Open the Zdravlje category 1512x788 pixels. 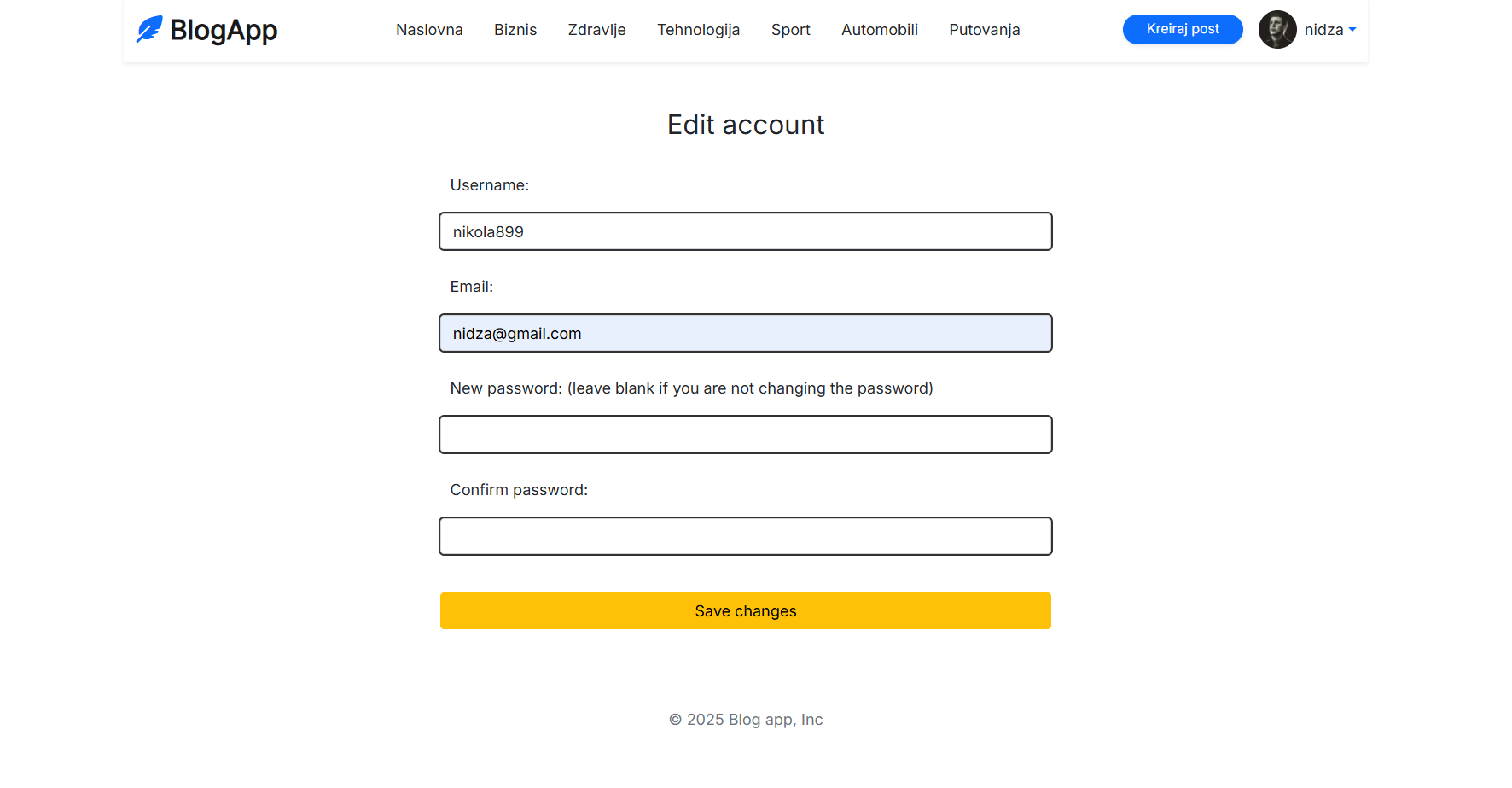click(596, 30)
